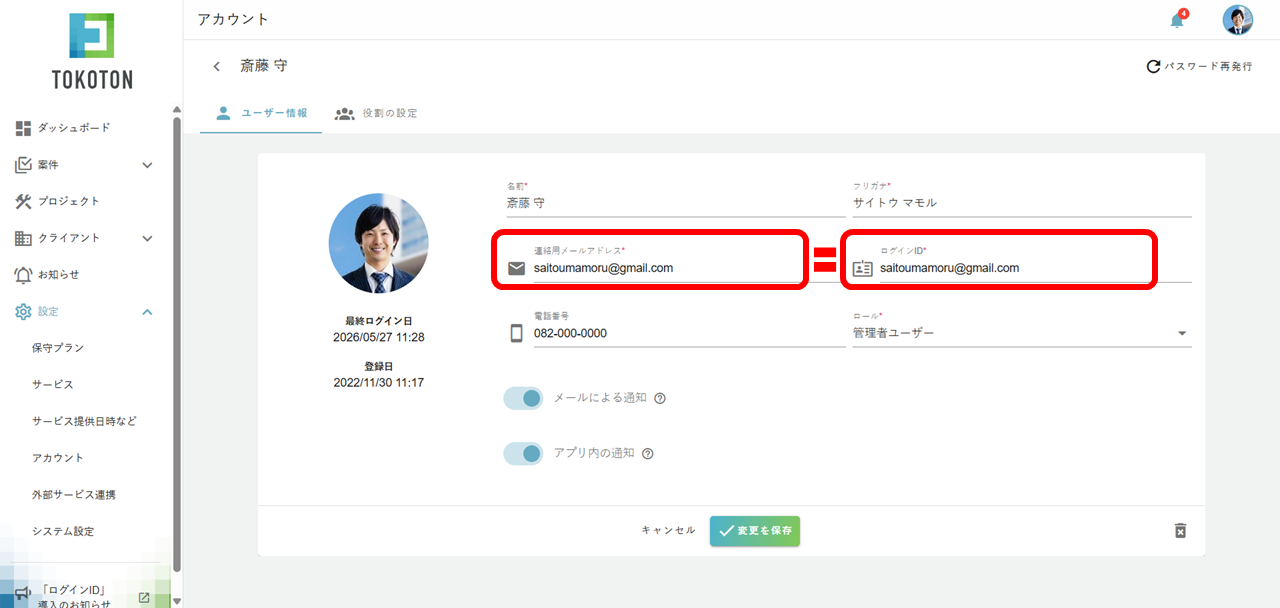
Task: Click the キャンセル button
Action: [668, 531]
